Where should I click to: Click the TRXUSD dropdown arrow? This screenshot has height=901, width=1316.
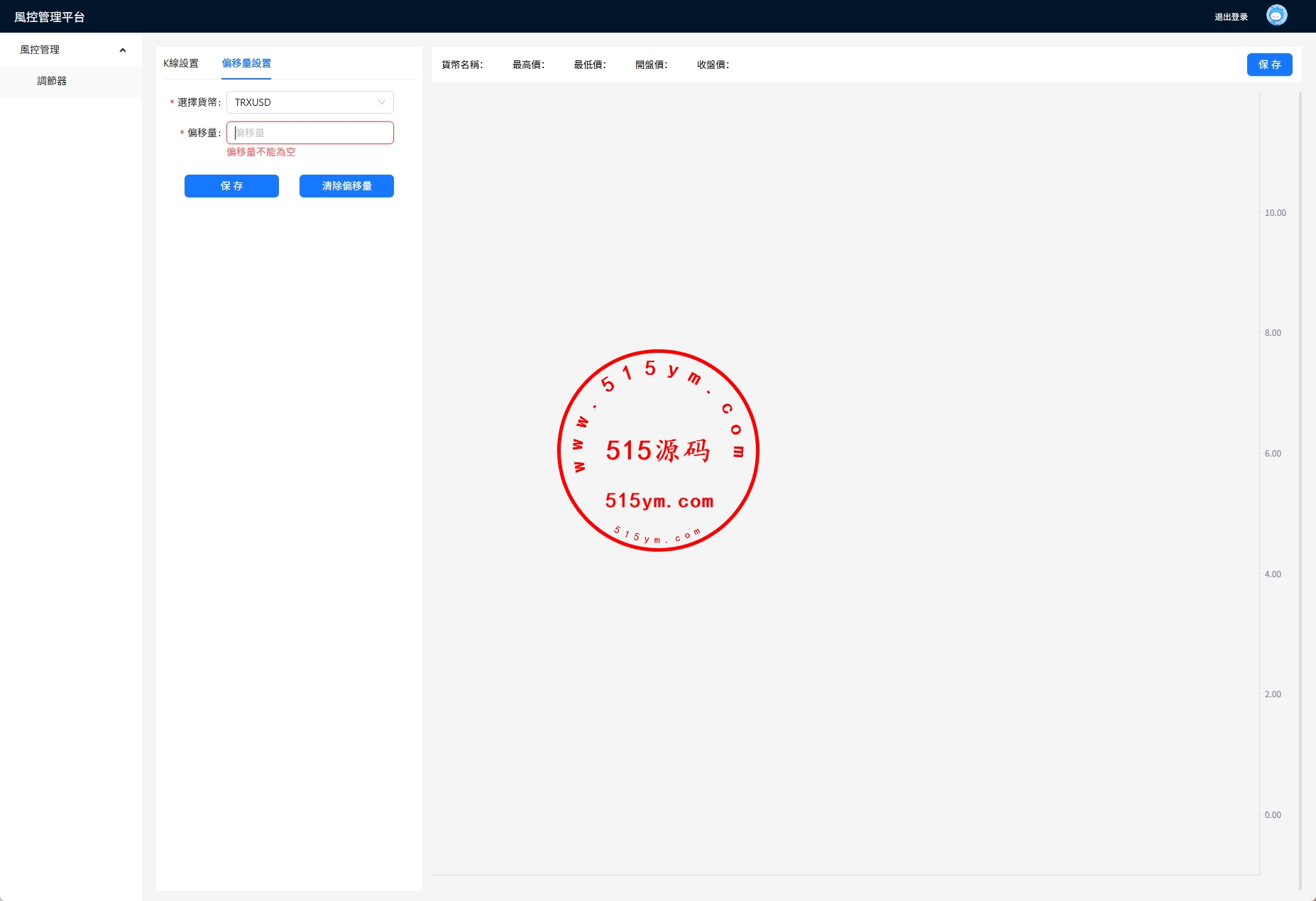pos(382,102)
